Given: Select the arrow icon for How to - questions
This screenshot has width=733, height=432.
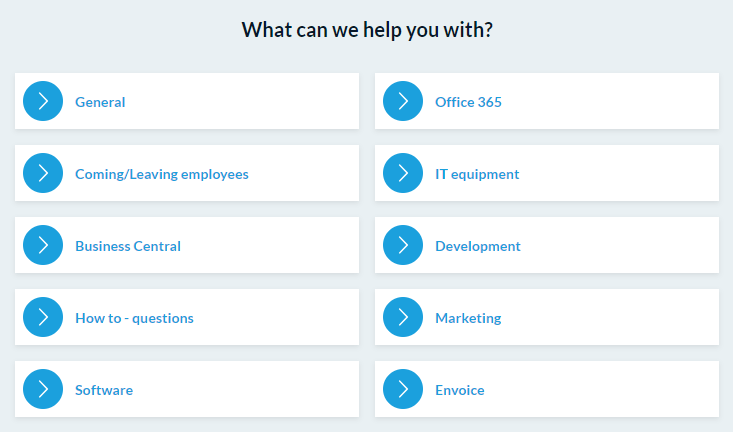Looking at the screenshot, I should click(43, 317).
